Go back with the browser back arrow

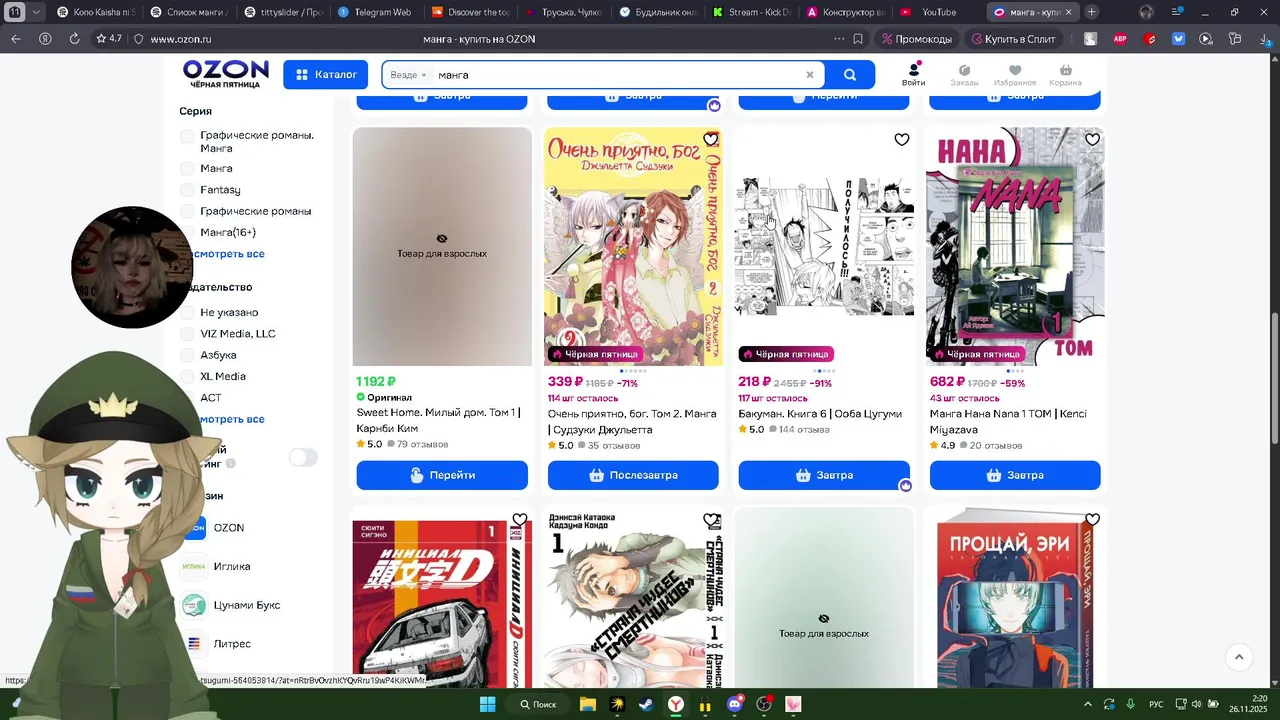(16, 39)
